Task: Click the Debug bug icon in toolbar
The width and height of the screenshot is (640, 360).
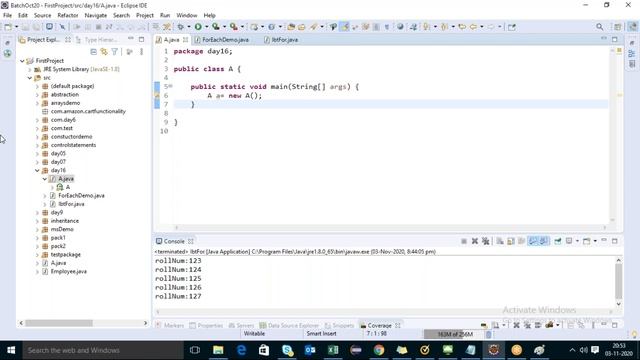Action: click(x=180, y=27)
